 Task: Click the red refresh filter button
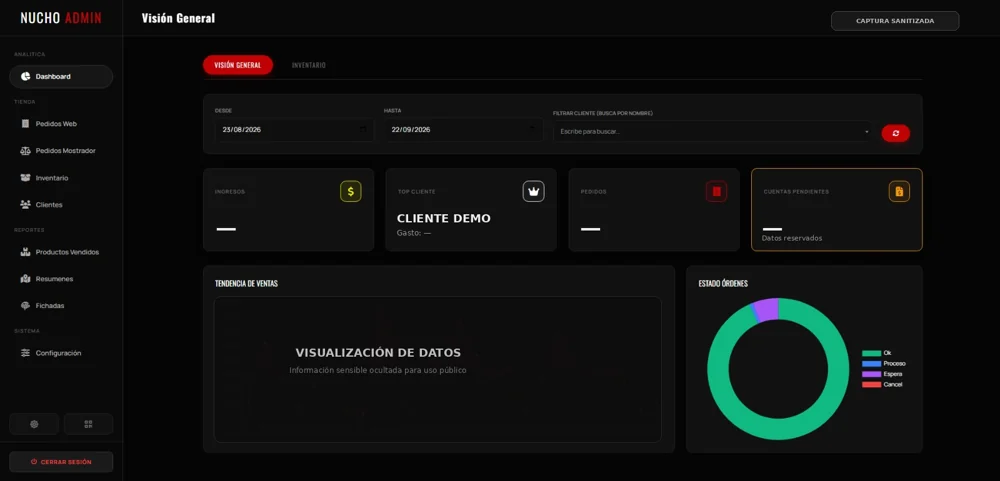[895, 133]
